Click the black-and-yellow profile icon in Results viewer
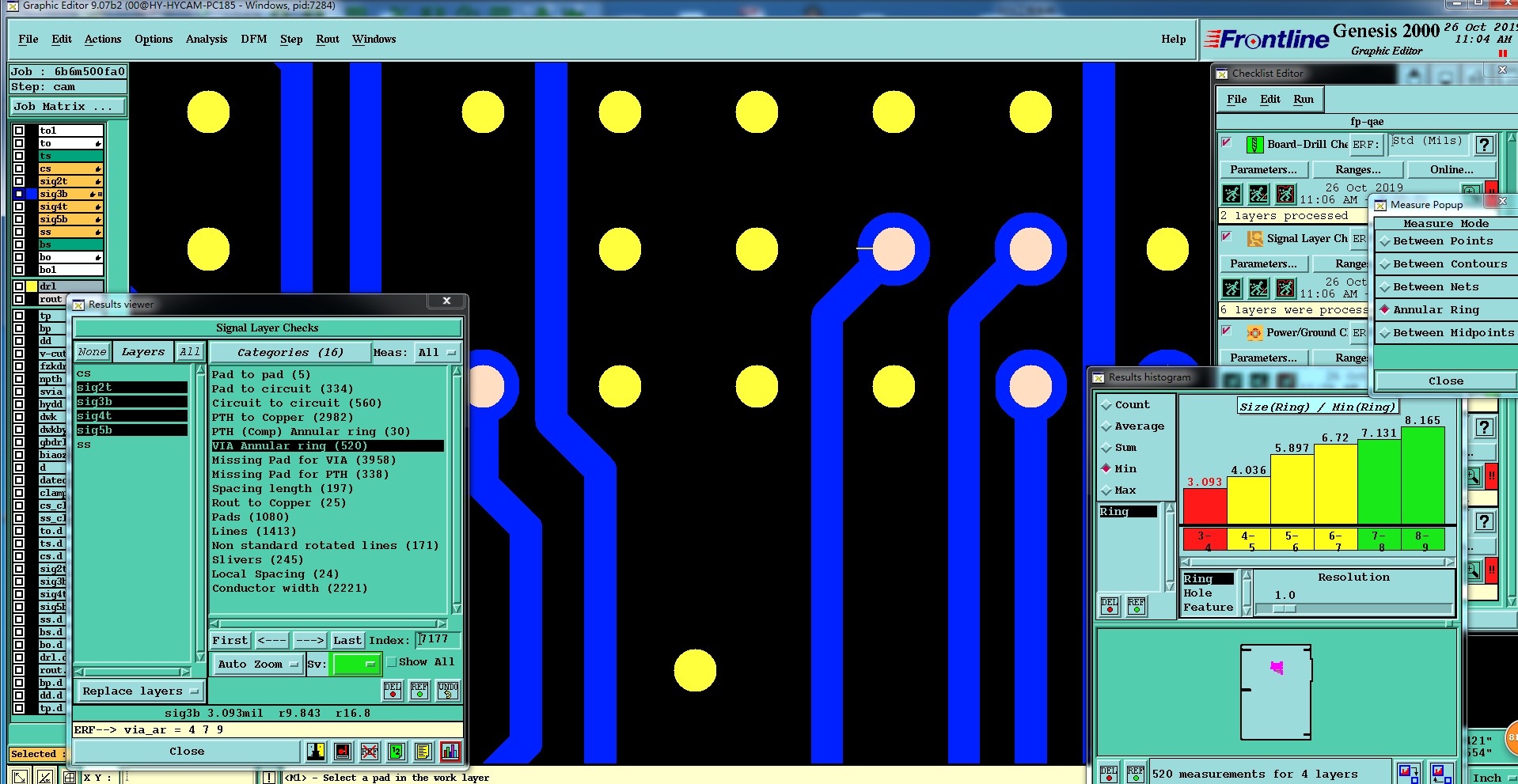This screenshot has width=1518, height=784. click(x=315, y=751)
